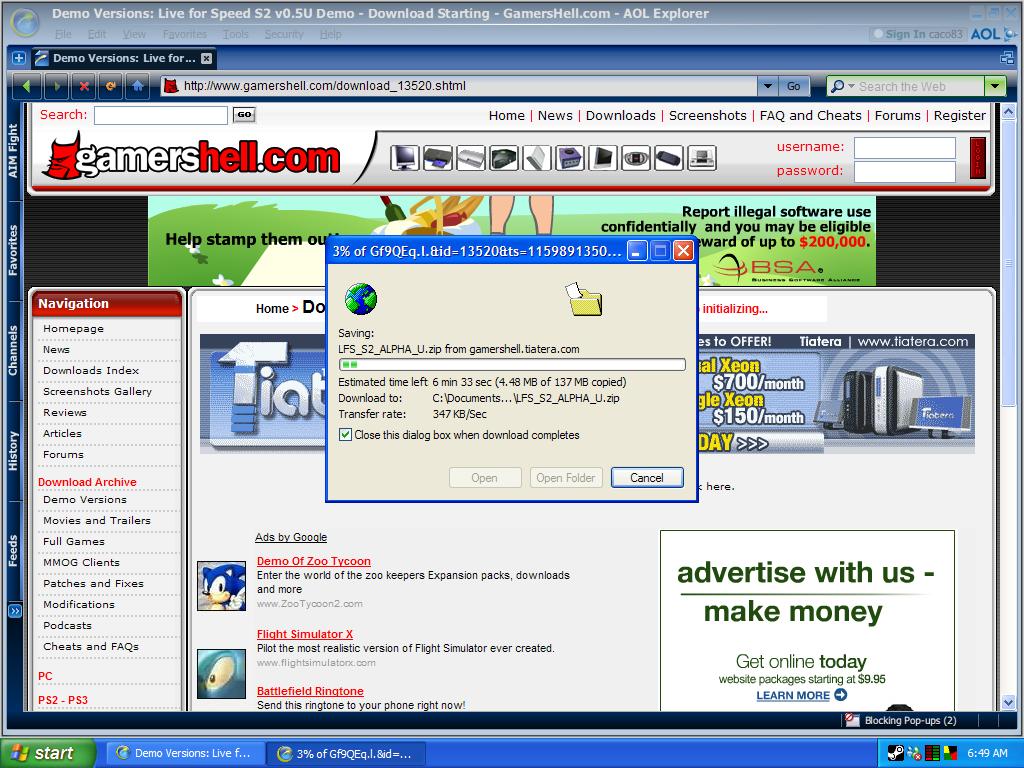Click the orange Refresh button

click(111, 86)
